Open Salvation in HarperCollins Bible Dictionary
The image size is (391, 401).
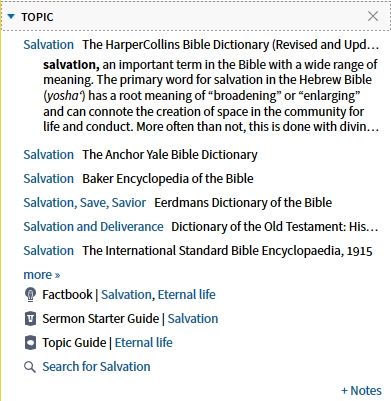(x=49, y=45)
